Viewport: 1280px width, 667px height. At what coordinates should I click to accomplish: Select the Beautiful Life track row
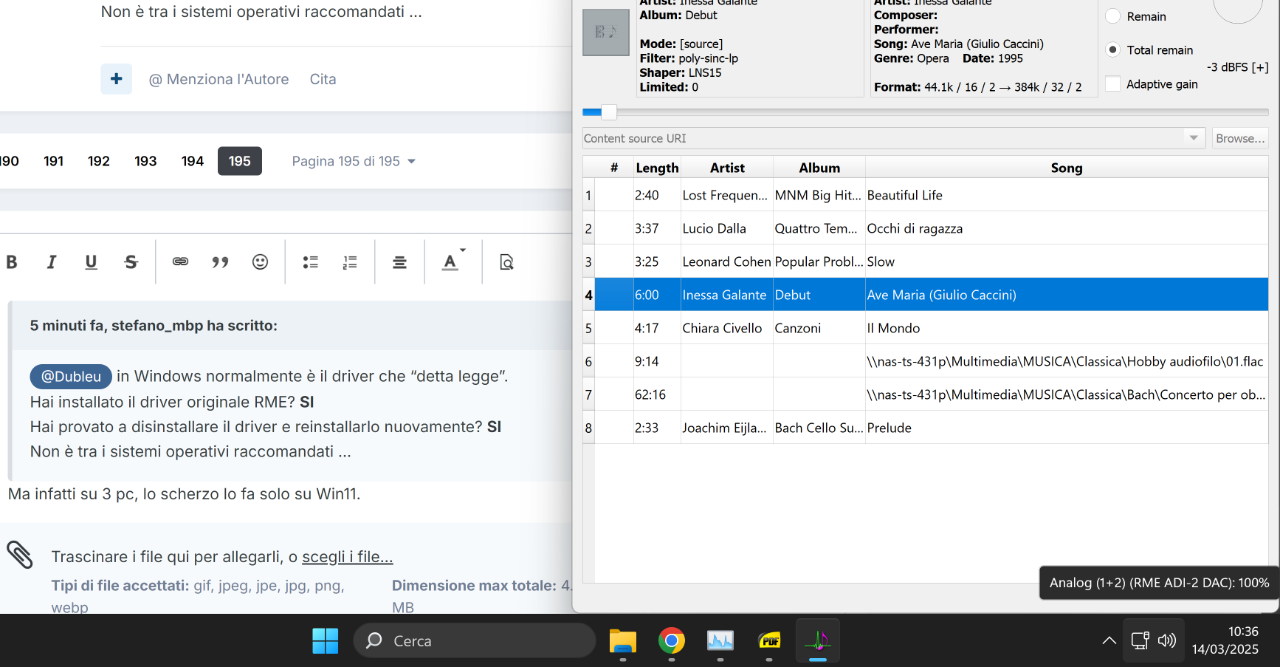[925, 195]
